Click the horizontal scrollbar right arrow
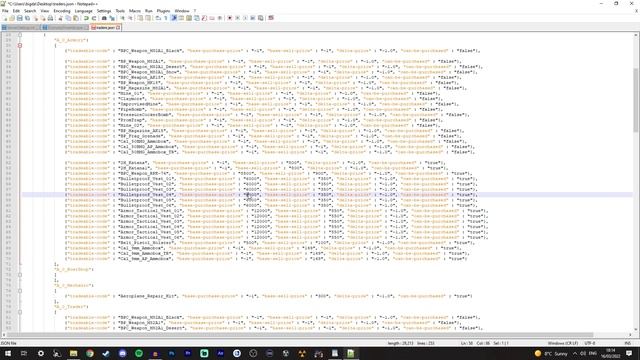This screenshot has width=640, height=360. coord(630,335)
